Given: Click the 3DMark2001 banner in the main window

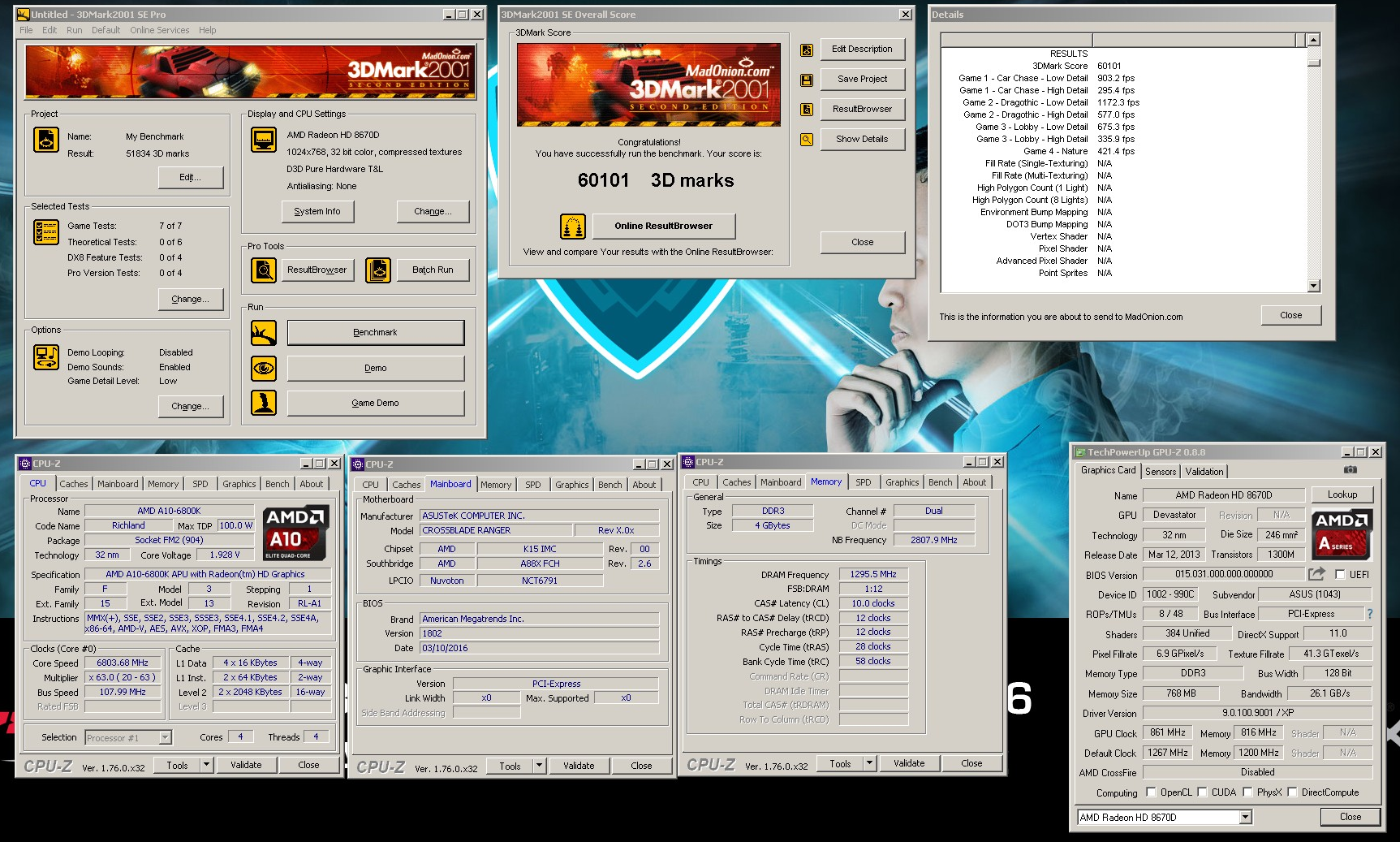Looking at the screenshot, I should coord(251,71).
